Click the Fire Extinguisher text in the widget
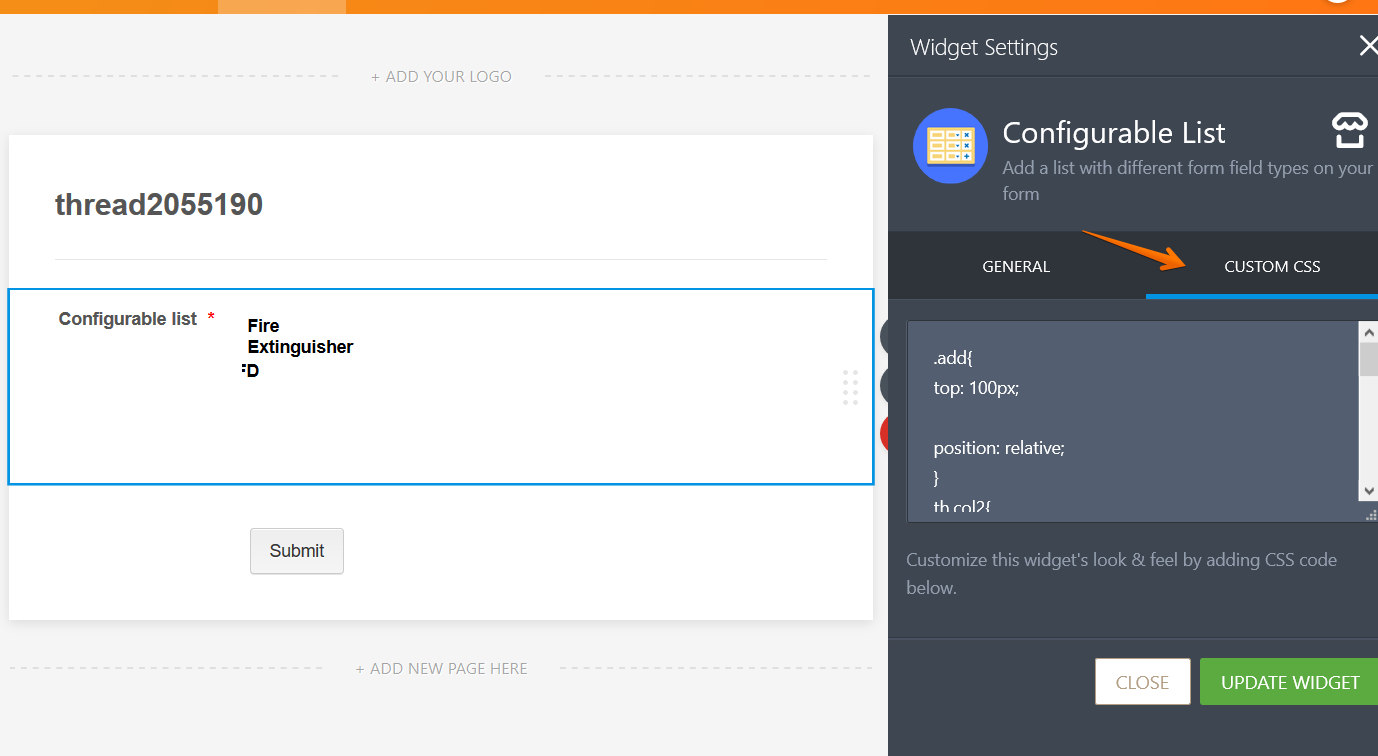The image size is (1378, 756). pos(299,337)
